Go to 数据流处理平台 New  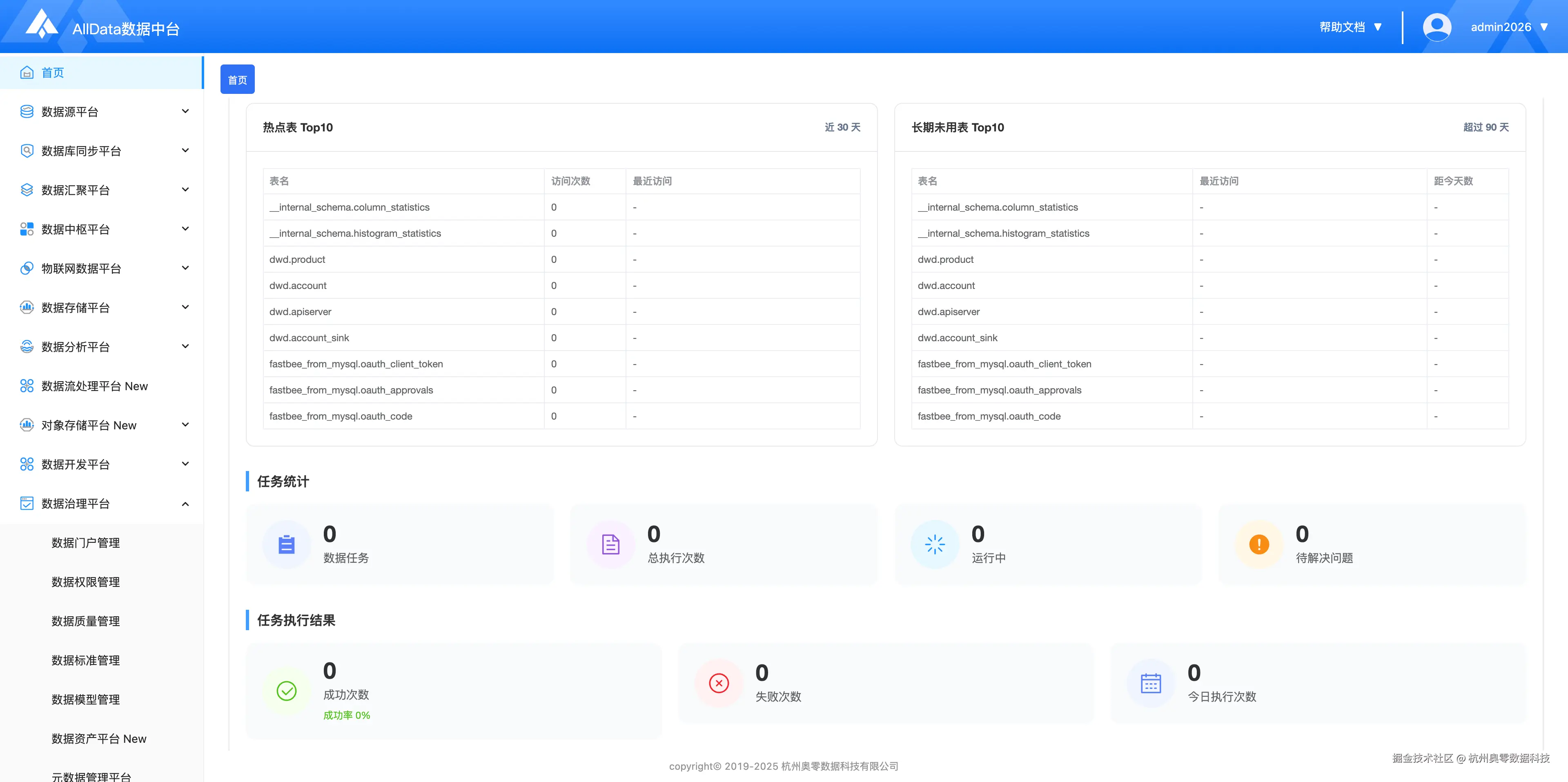[94, 386]
